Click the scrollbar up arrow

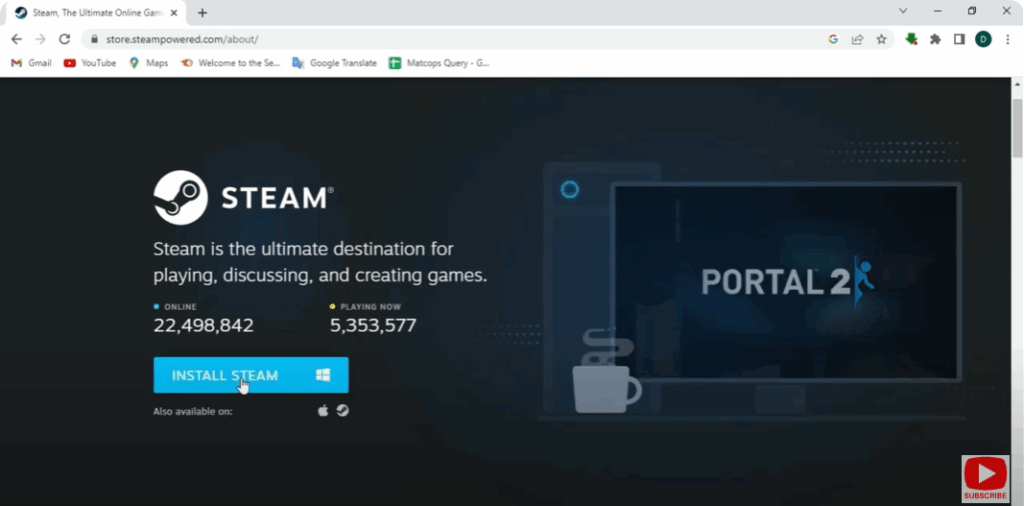click(x=1017, y=84)
